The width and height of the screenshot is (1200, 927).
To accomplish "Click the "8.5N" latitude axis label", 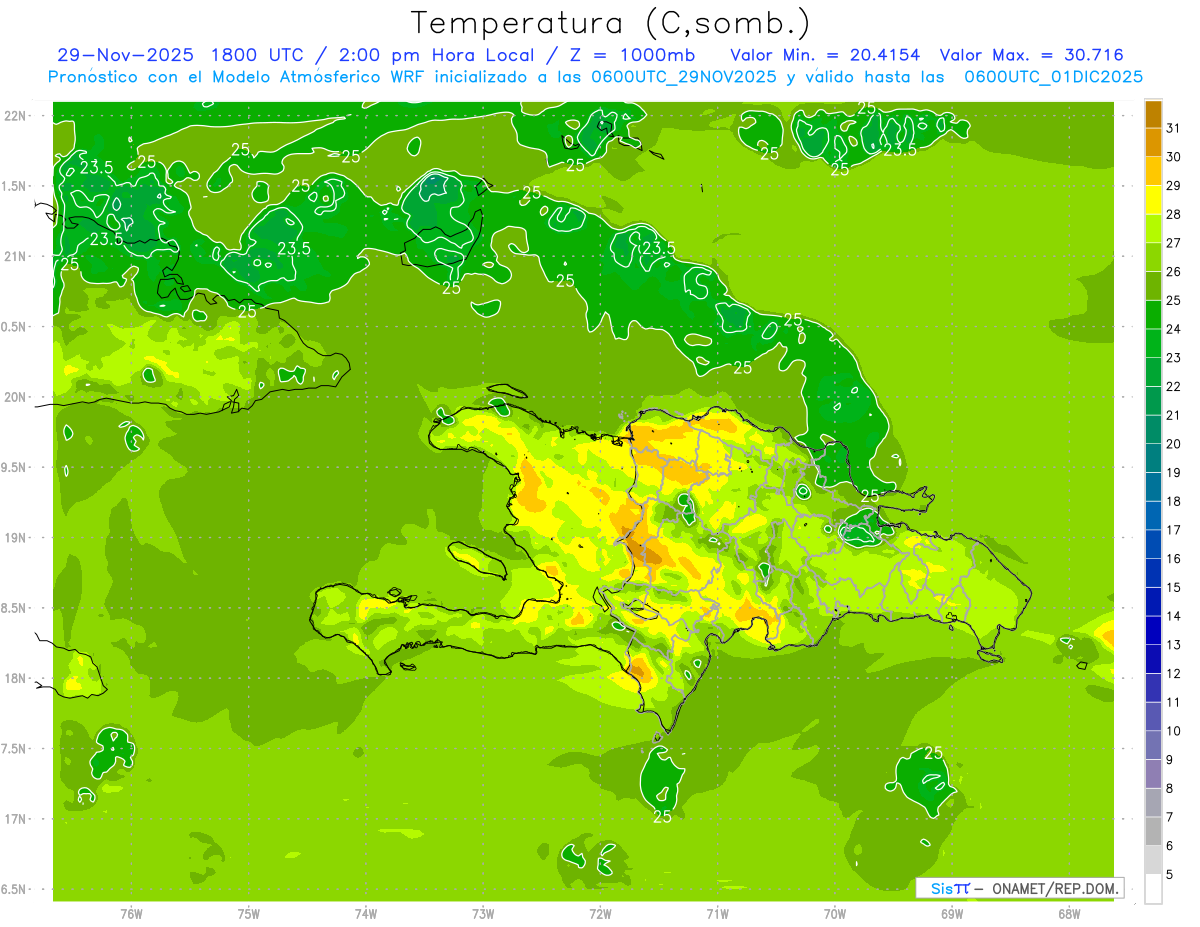I will point(14,608).
